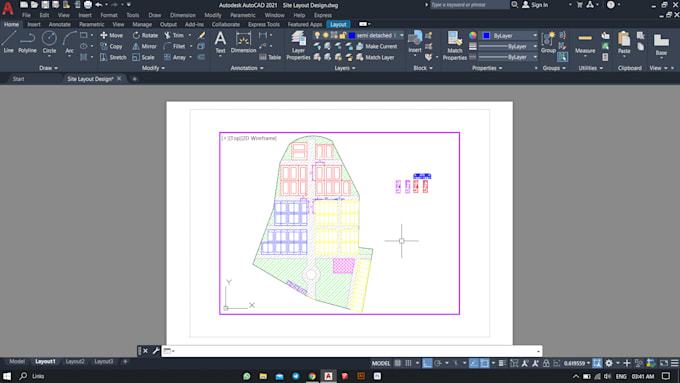Activate the Stretch command
The height and width of the screenshot is (383, 680).
(x=113, y=57)
